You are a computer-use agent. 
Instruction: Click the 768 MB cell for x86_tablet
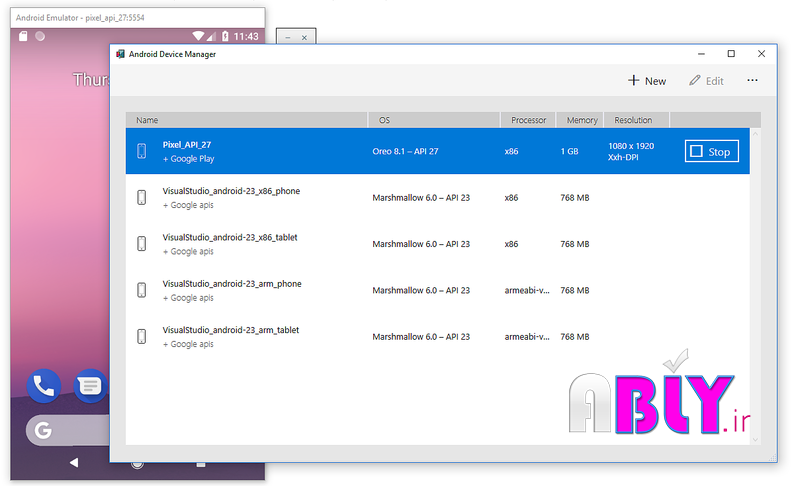point(574,244)
